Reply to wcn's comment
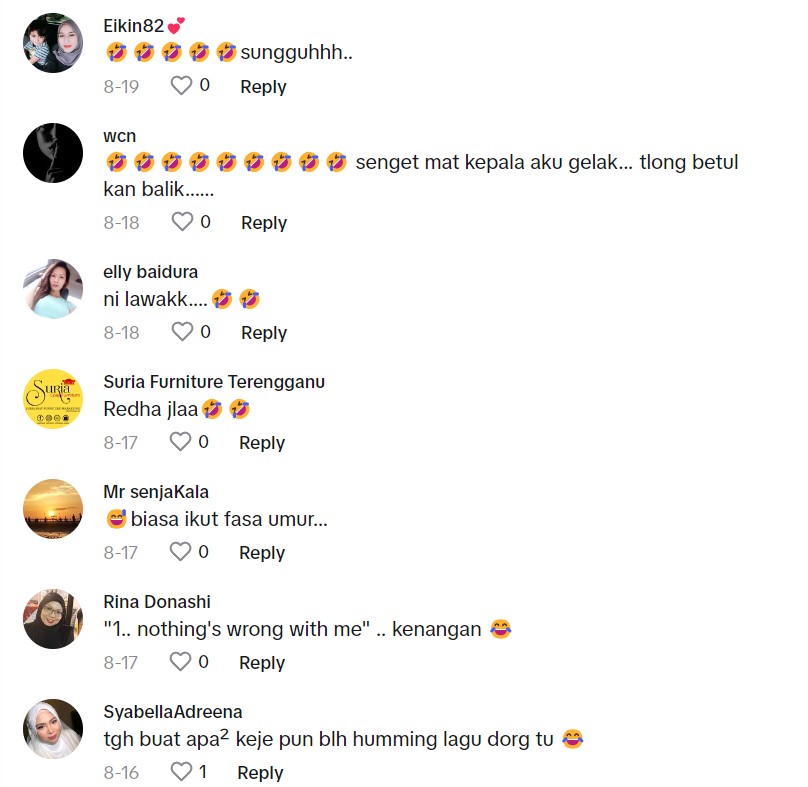 click(264, 223)
